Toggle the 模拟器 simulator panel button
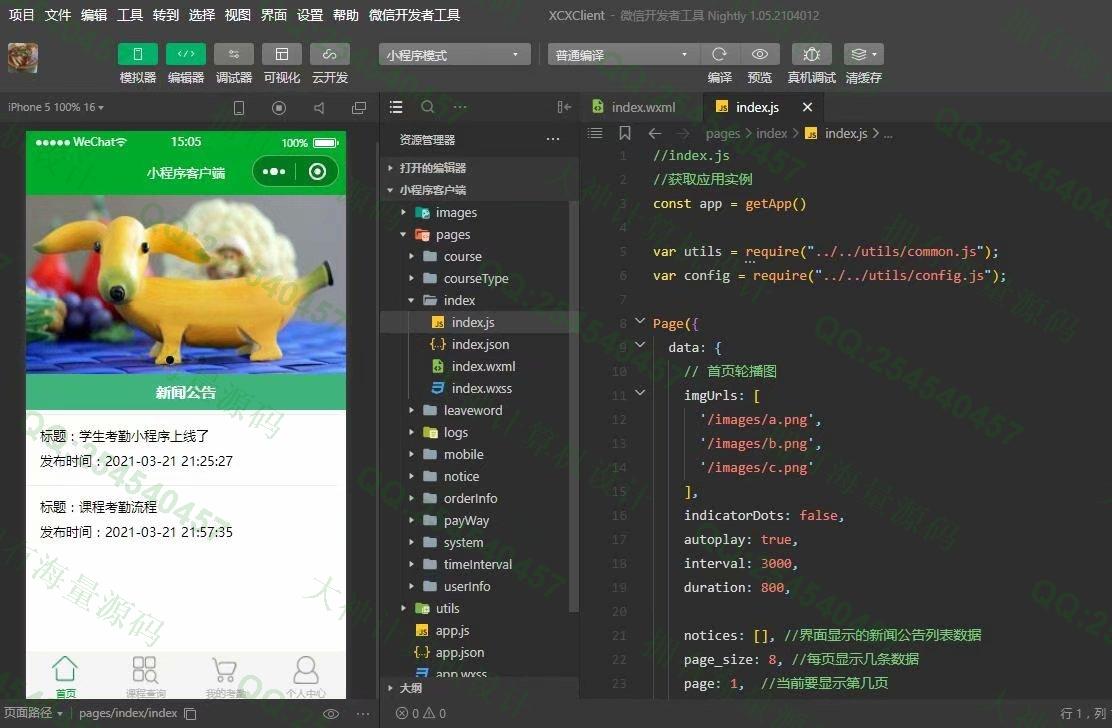 click(x=138, y=55)
